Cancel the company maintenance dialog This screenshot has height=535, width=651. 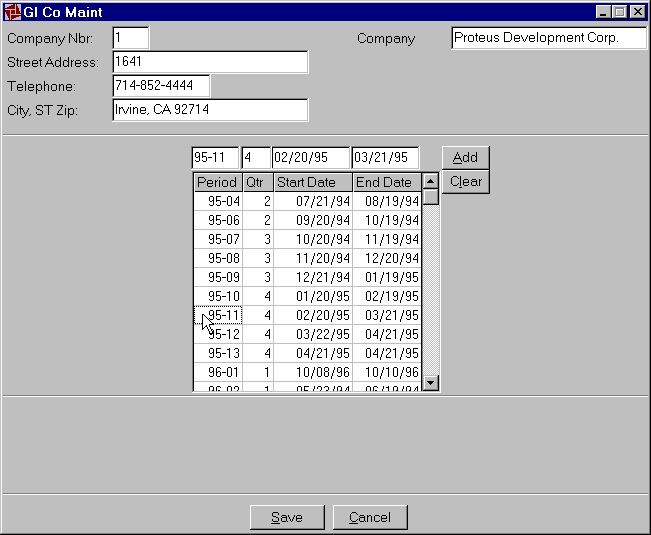pos(370,517)
